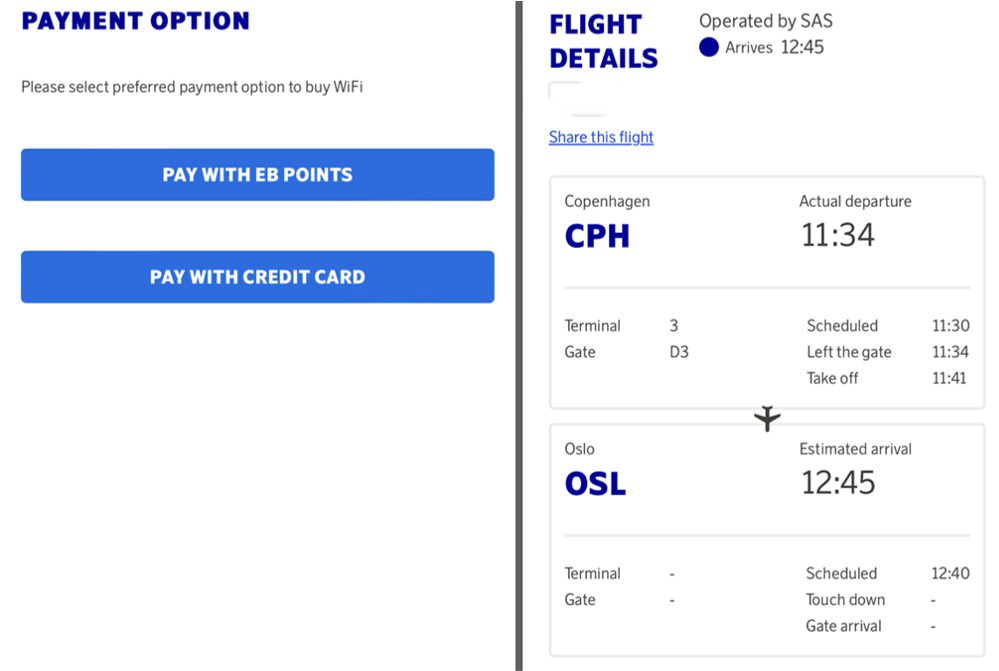This screenshot has height=671, width=999.
Task: Click the Gate D3 value
Action: pyautogui.click(x=679, y=352)
